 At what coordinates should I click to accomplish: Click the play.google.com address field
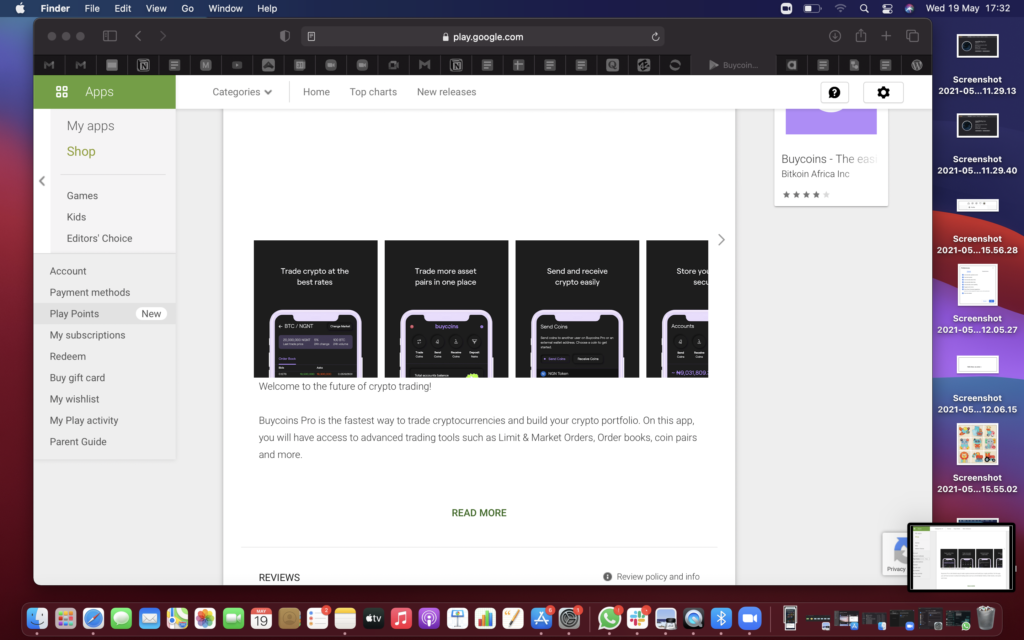pos(483,37)
